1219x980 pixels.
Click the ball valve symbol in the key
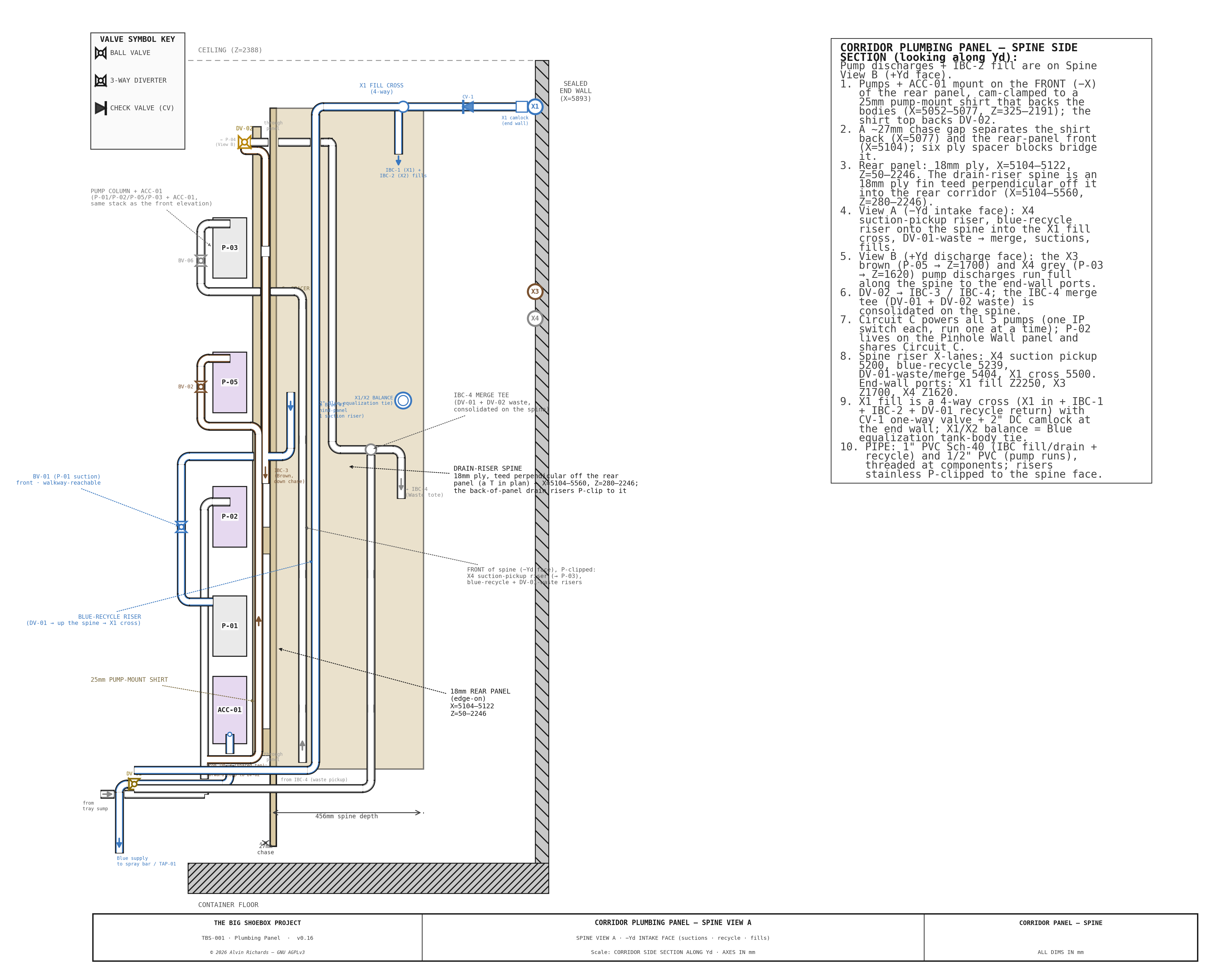pyautogui.click(x=101, y=53)
